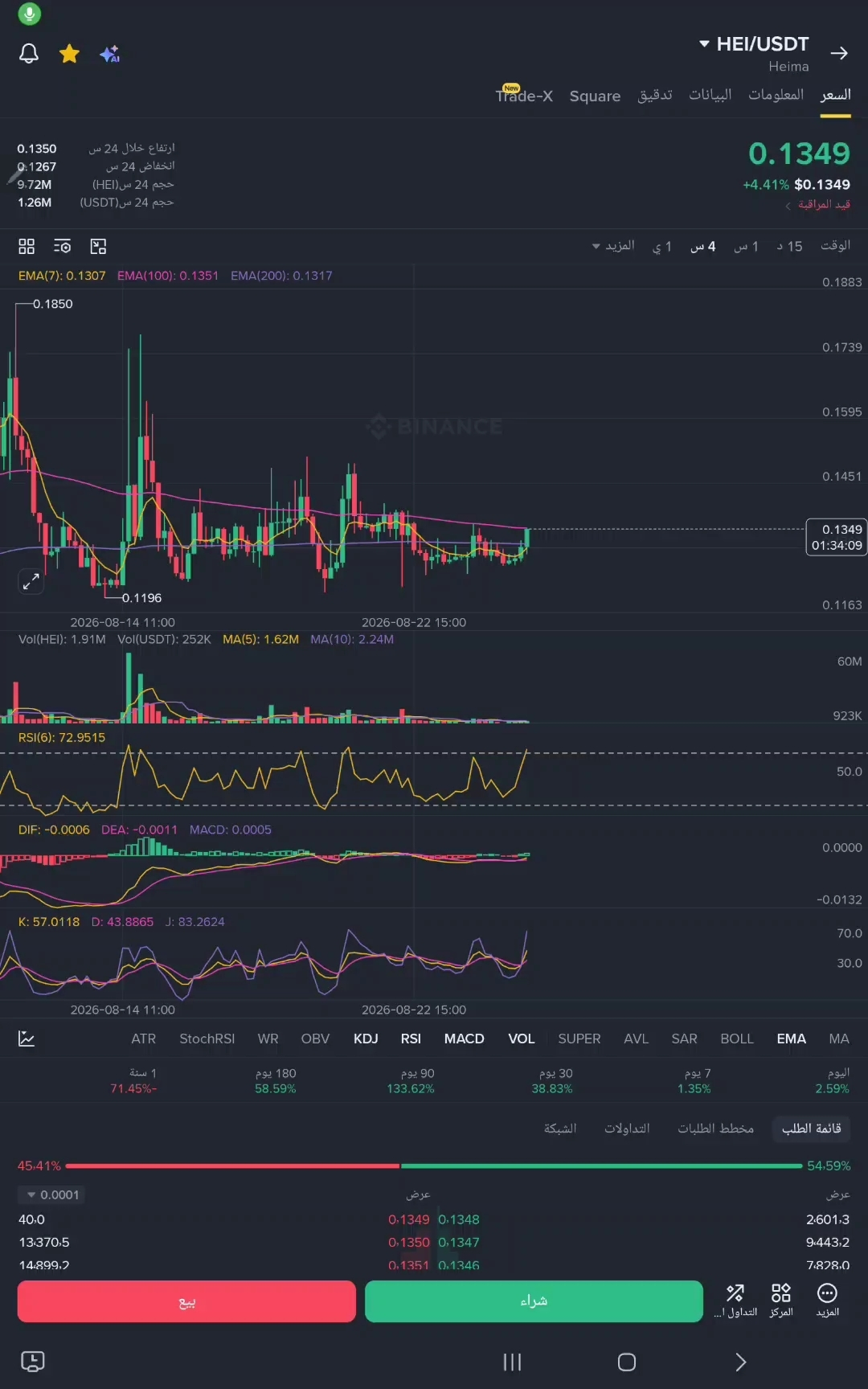Viewport: 868px width, 1389px height.
Task: Tap the green شراء buy button
Action: [534, 1301]
